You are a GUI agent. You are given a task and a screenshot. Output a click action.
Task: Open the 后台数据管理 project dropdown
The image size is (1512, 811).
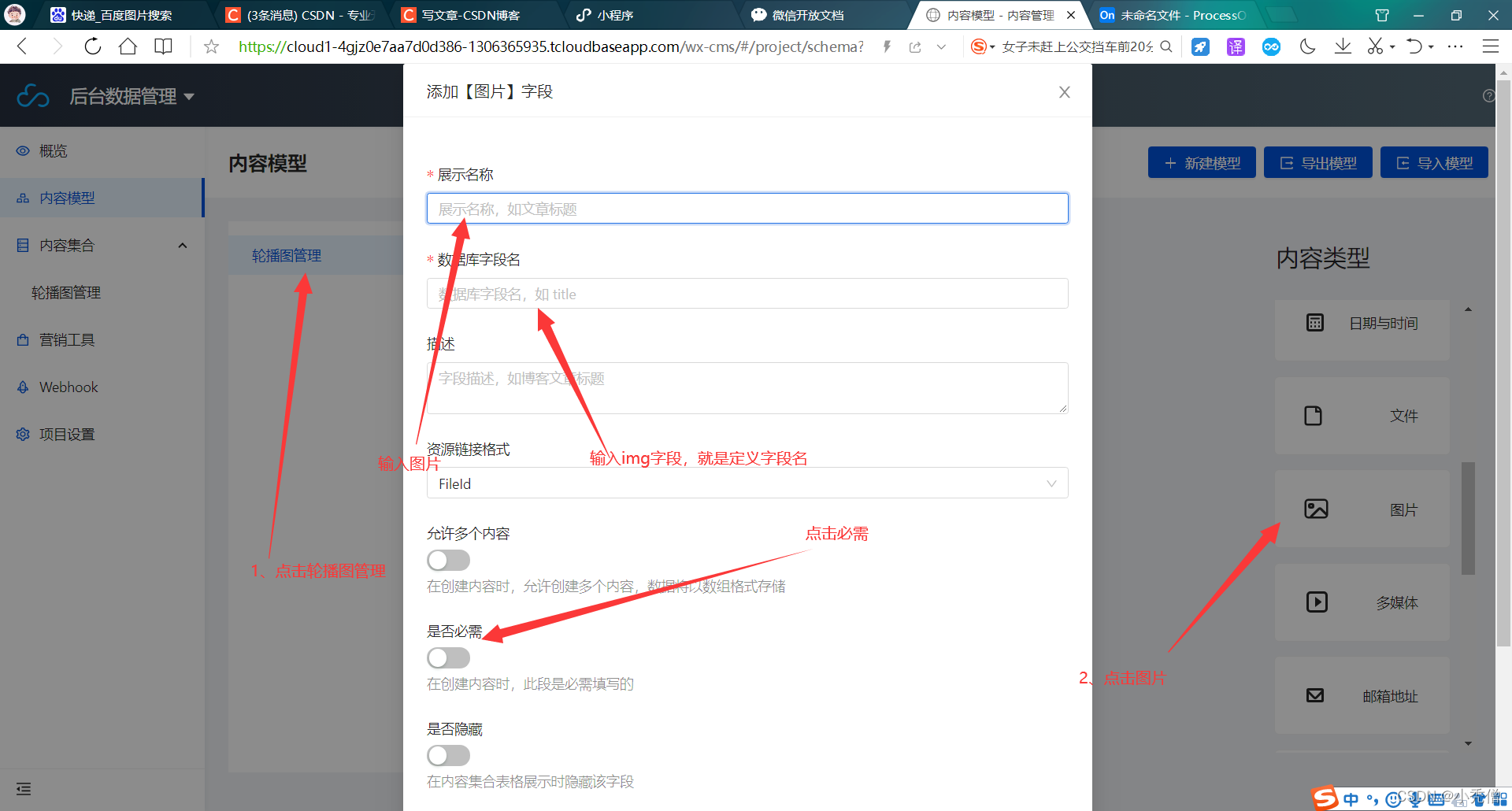pyautogui.click(x=132, y=96)
